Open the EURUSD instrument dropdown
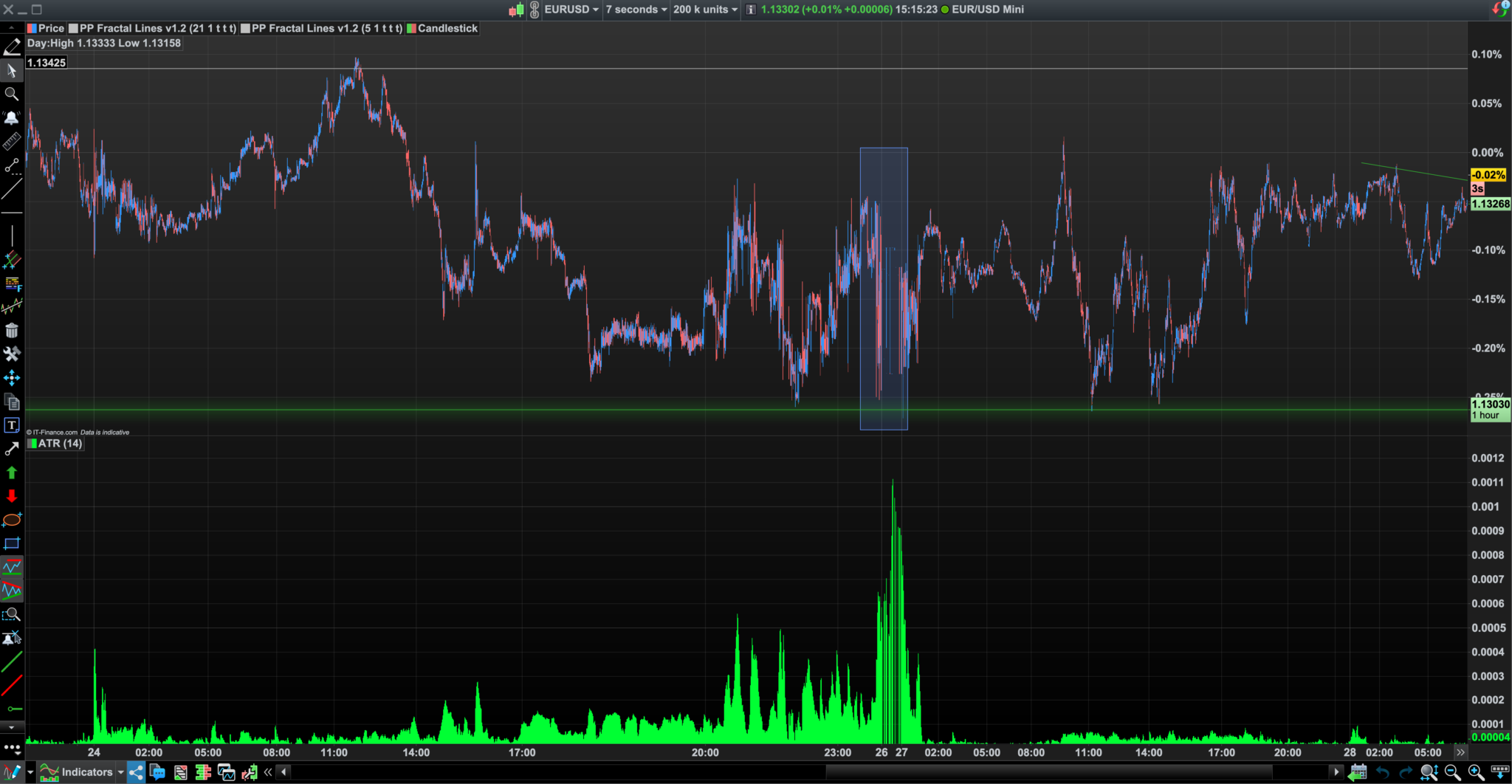 571,10
